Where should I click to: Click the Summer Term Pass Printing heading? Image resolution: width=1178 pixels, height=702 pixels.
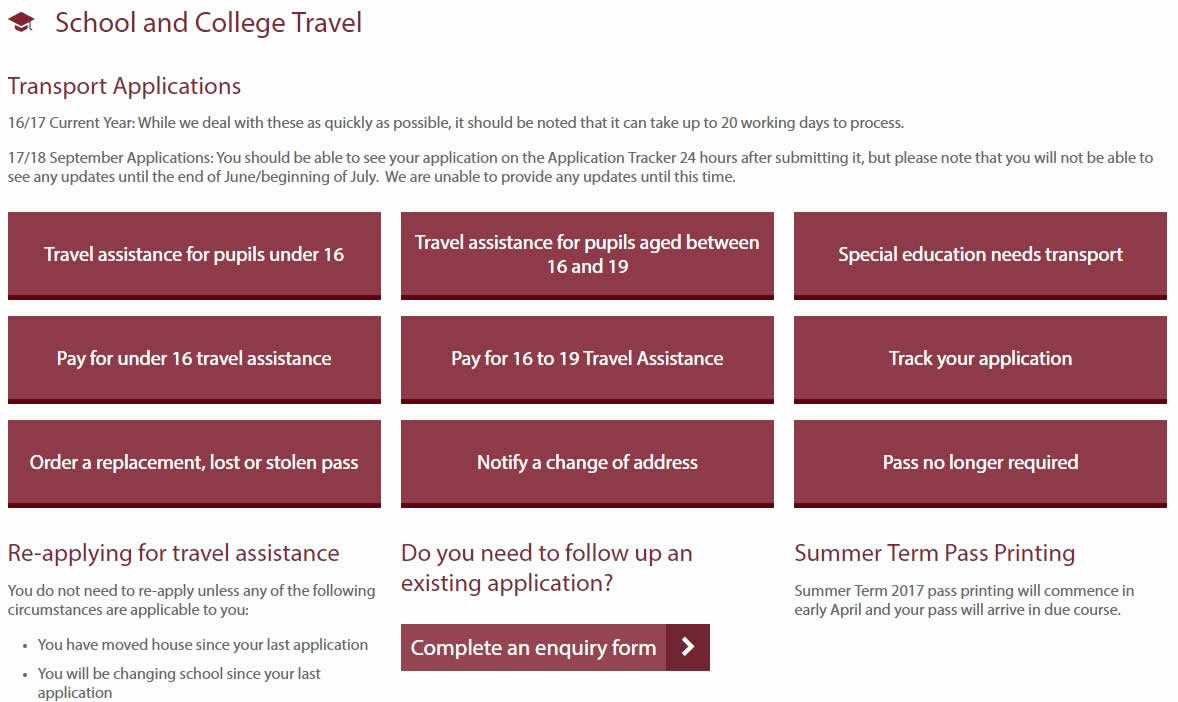pos(935,553)
